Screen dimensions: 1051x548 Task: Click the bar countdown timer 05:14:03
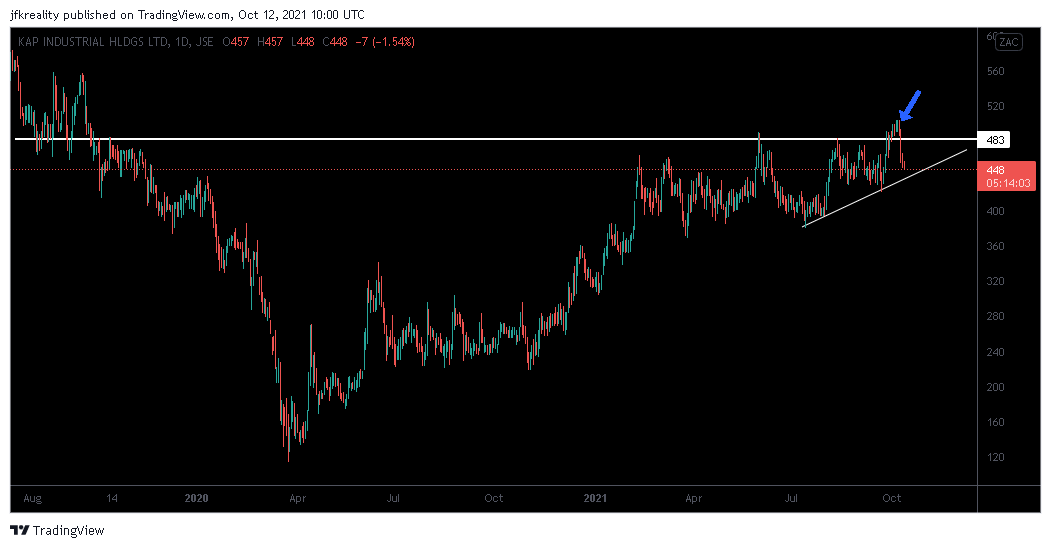tap(1008, 183)
